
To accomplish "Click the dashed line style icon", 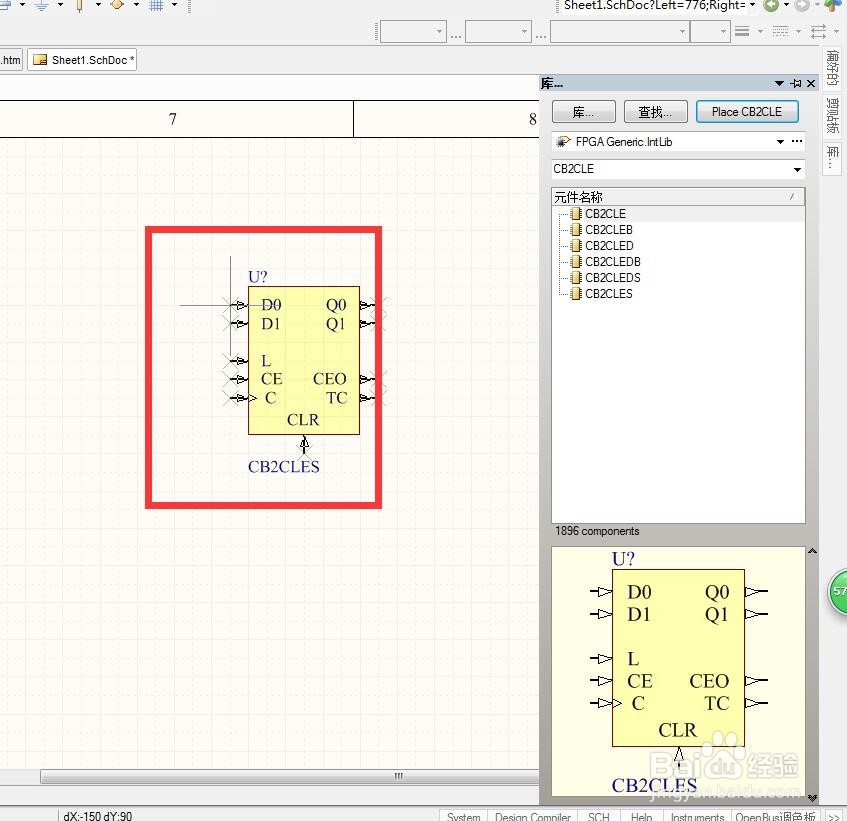I will pyautogui.click(x=780, y=31).
